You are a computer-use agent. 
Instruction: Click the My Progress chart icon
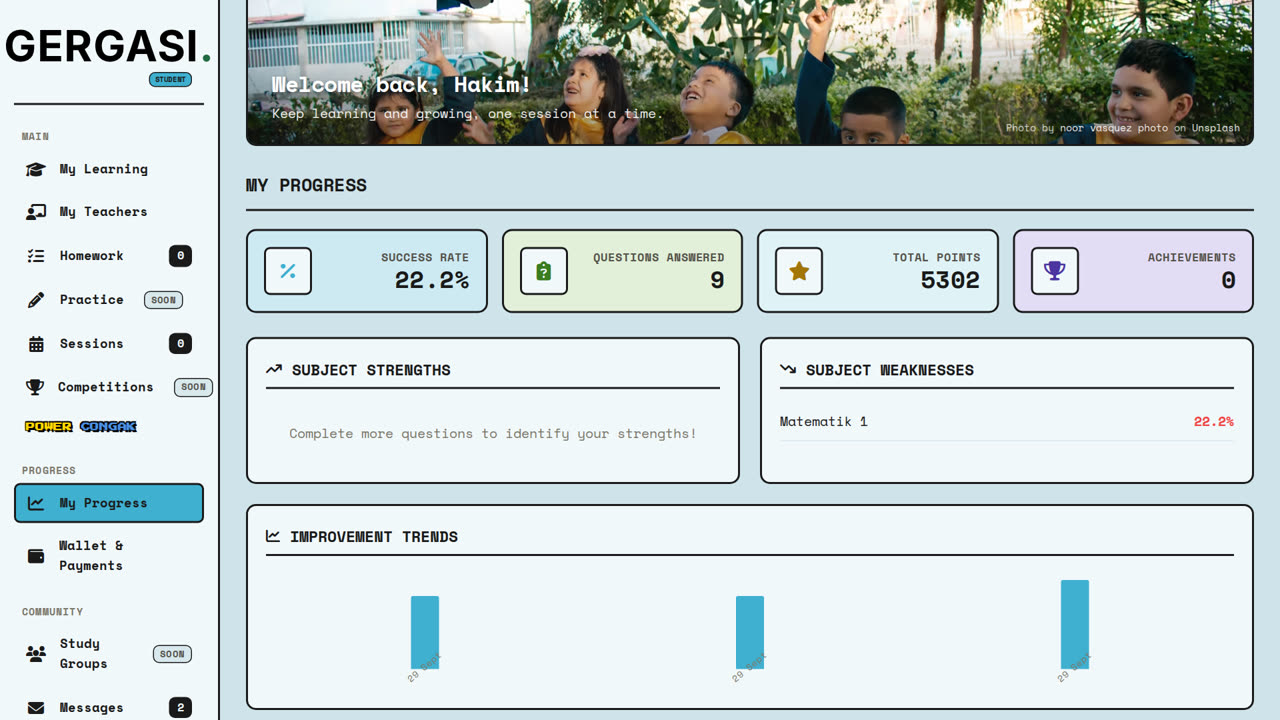tap(36, 503)
